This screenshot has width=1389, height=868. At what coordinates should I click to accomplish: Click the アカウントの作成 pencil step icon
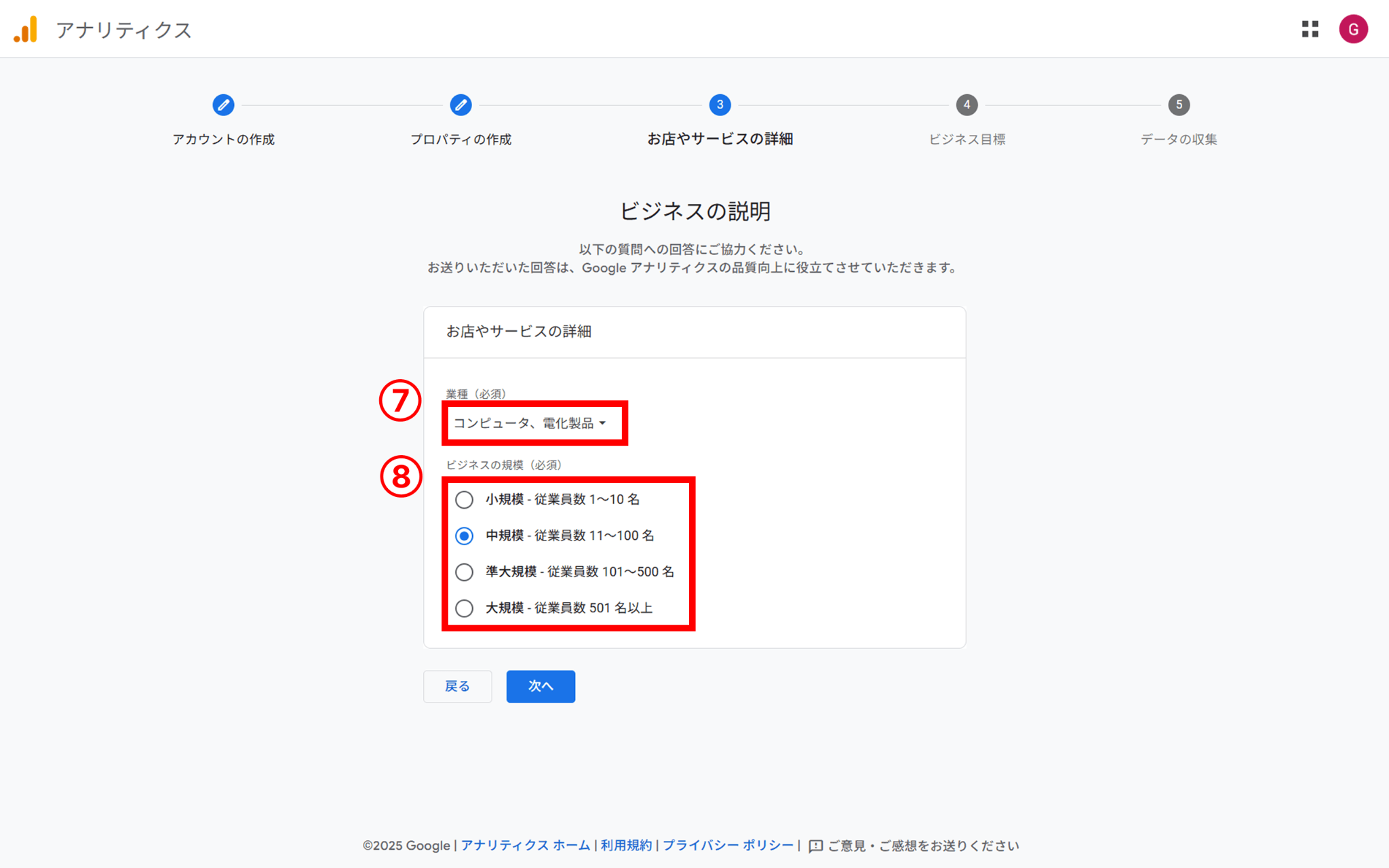pos(223,105)
